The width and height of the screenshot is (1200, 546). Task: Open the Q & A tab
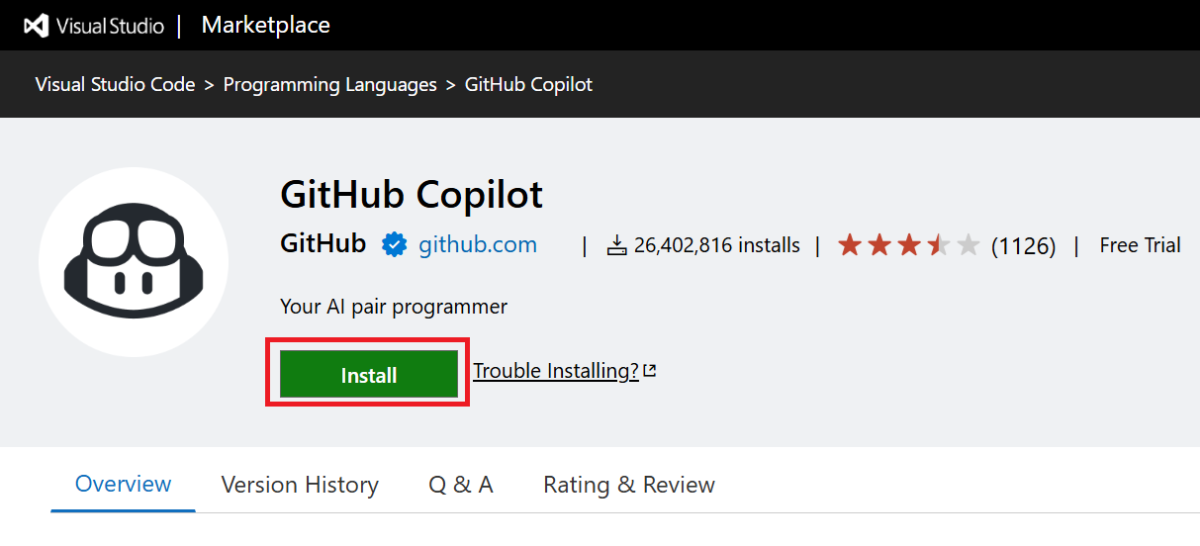461,485
